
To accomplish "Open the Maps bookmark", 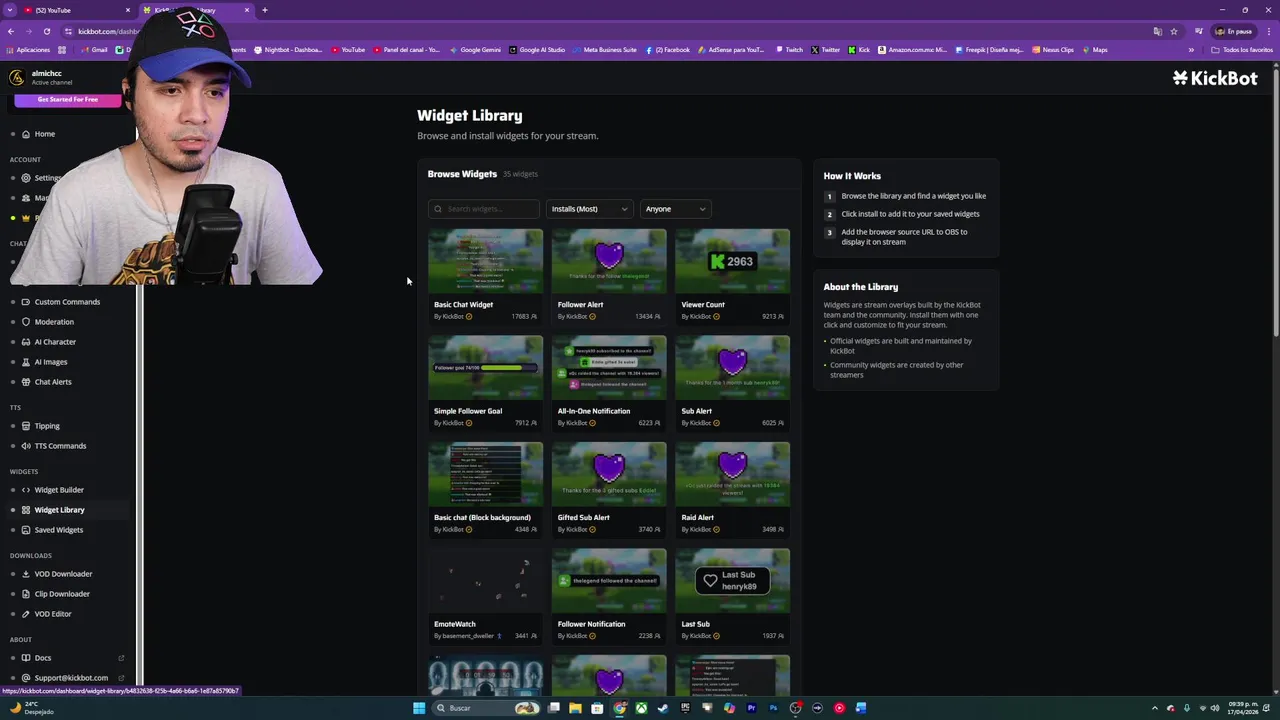I will [1094, 50].
